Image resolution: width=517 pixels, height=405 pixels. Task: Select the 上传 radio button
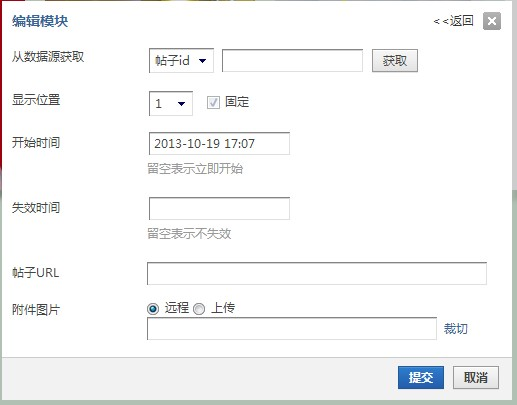coord(199,309)
